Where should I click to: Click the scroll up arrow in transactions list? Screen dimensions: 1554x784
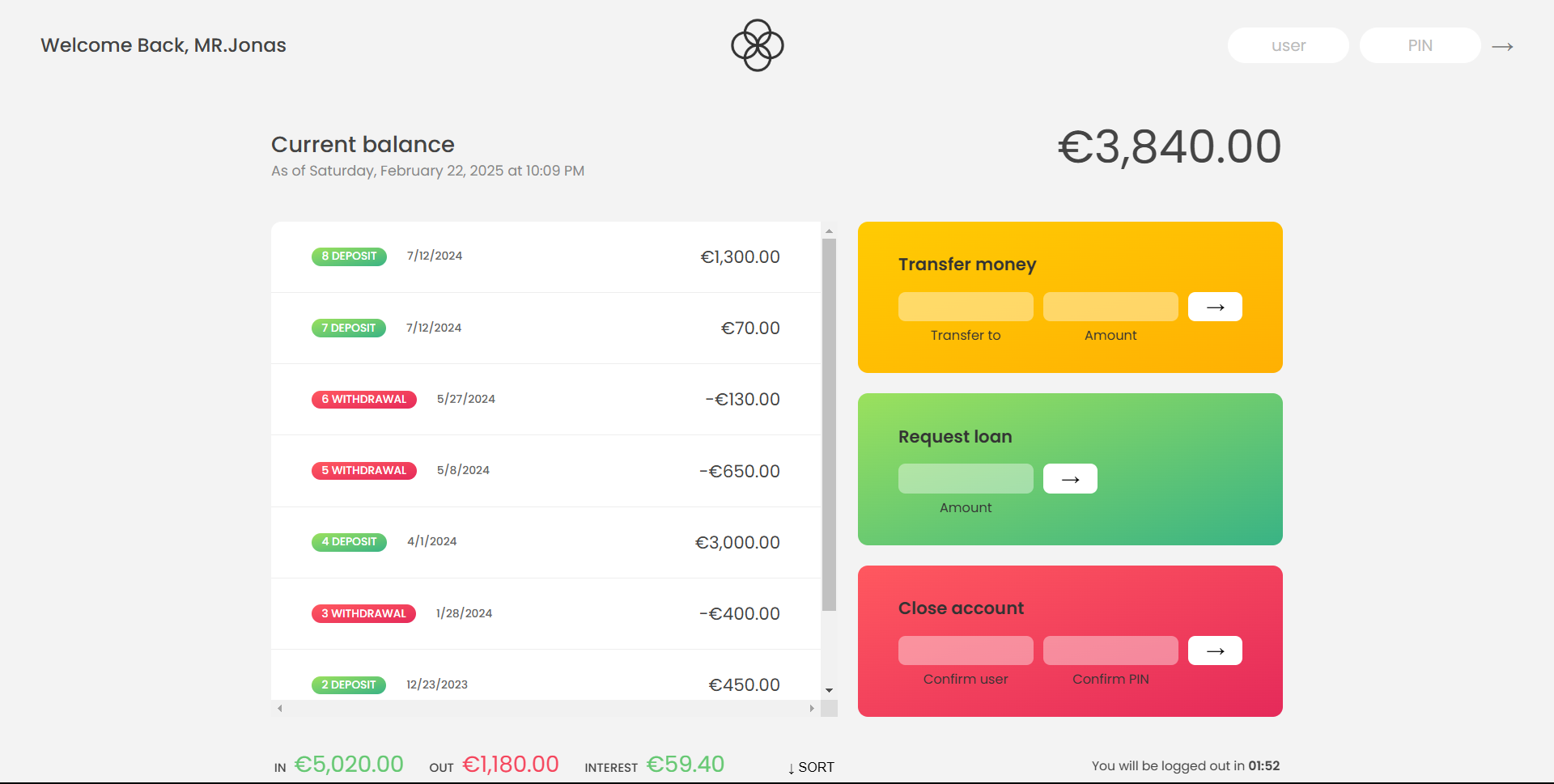point(829,231)
